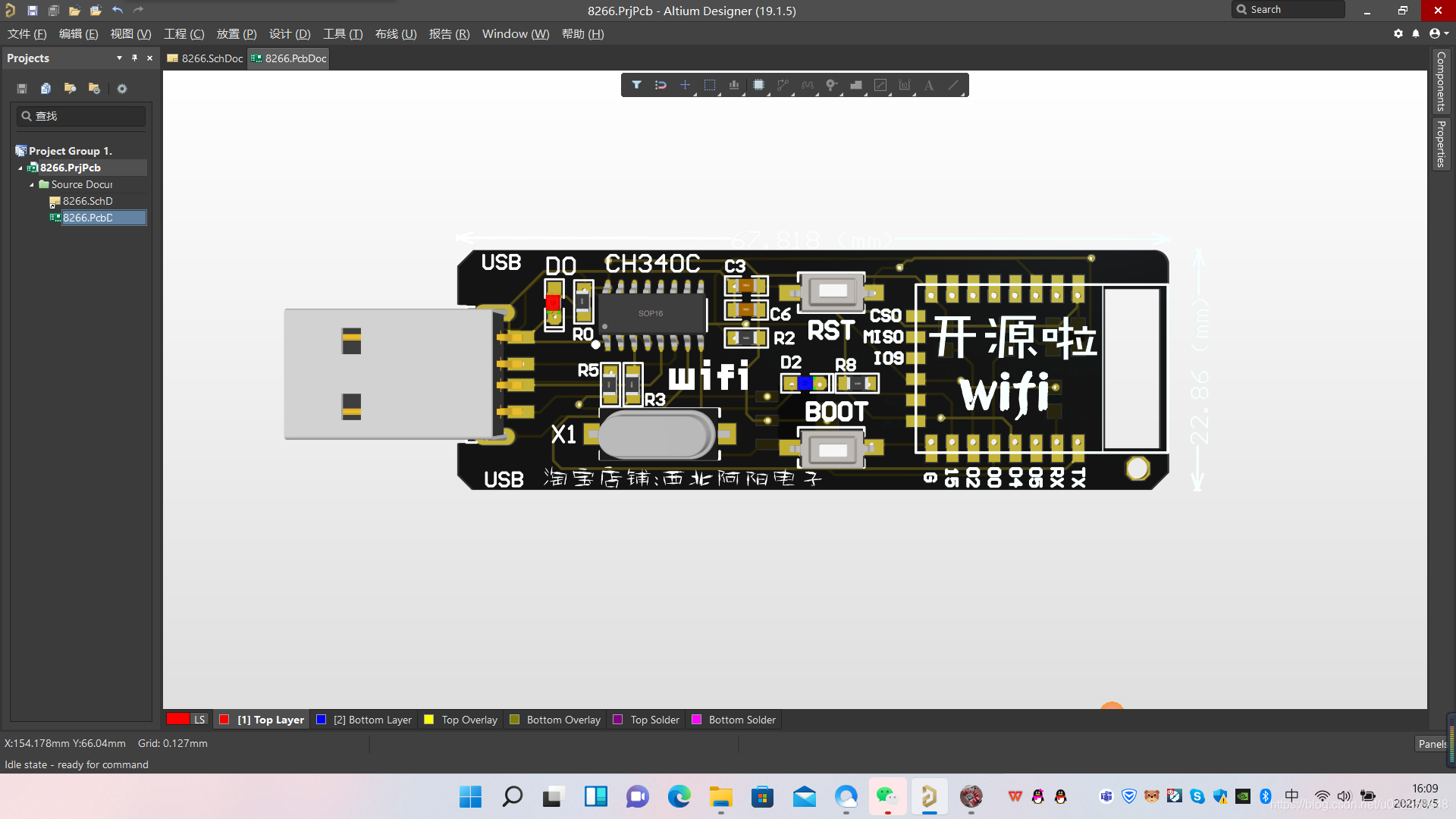
Task: Select the place keepout tool
Action: [x=880, y=85]
